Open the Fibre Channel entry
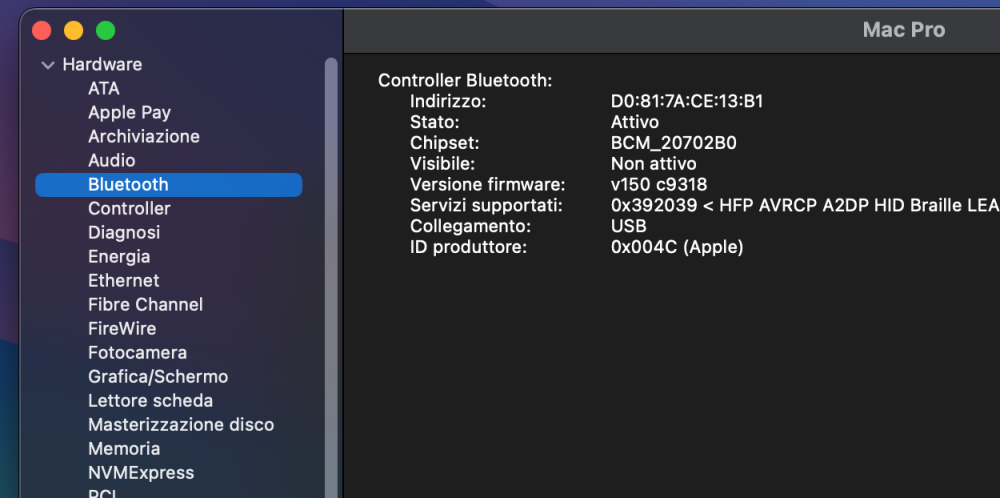 (x=145, y=304)
